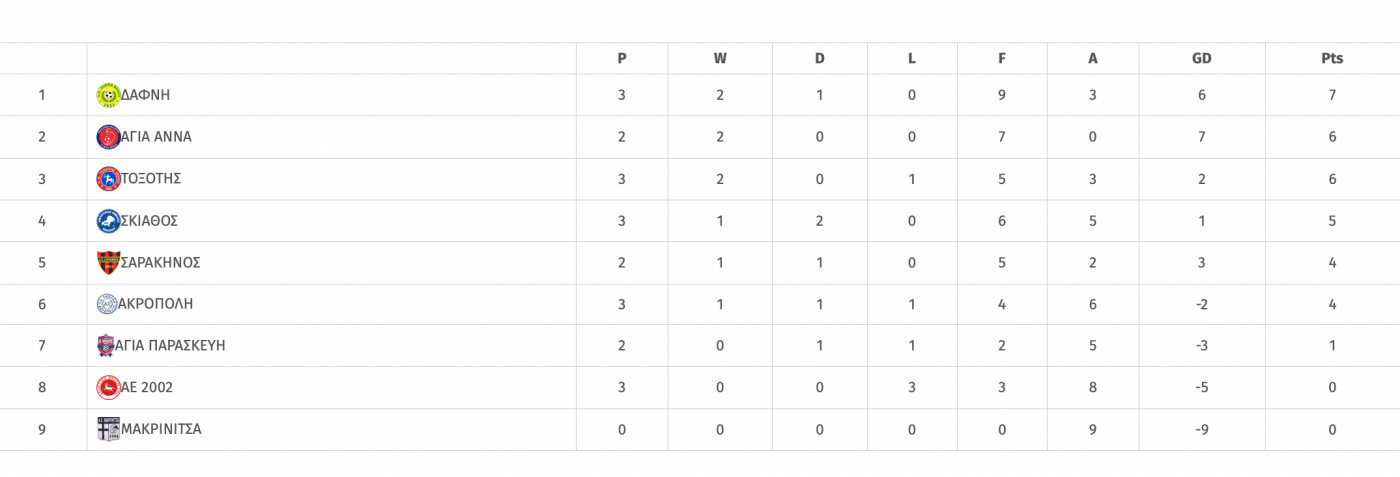Open the ΣΑΡΑΚΗΝΟΣ shield logo
1400x477 pixels.
pos(108,263)
